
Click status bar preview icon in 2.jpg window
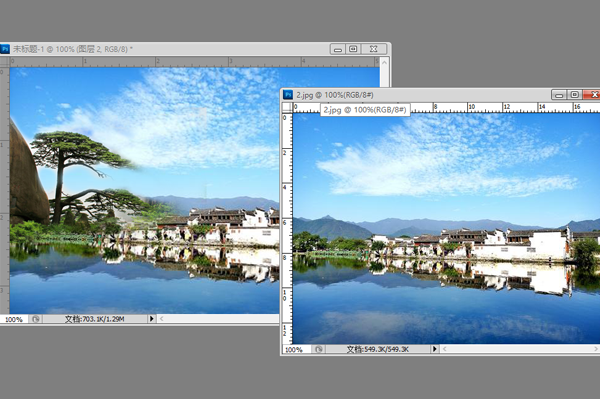click(x=318, y=349)
